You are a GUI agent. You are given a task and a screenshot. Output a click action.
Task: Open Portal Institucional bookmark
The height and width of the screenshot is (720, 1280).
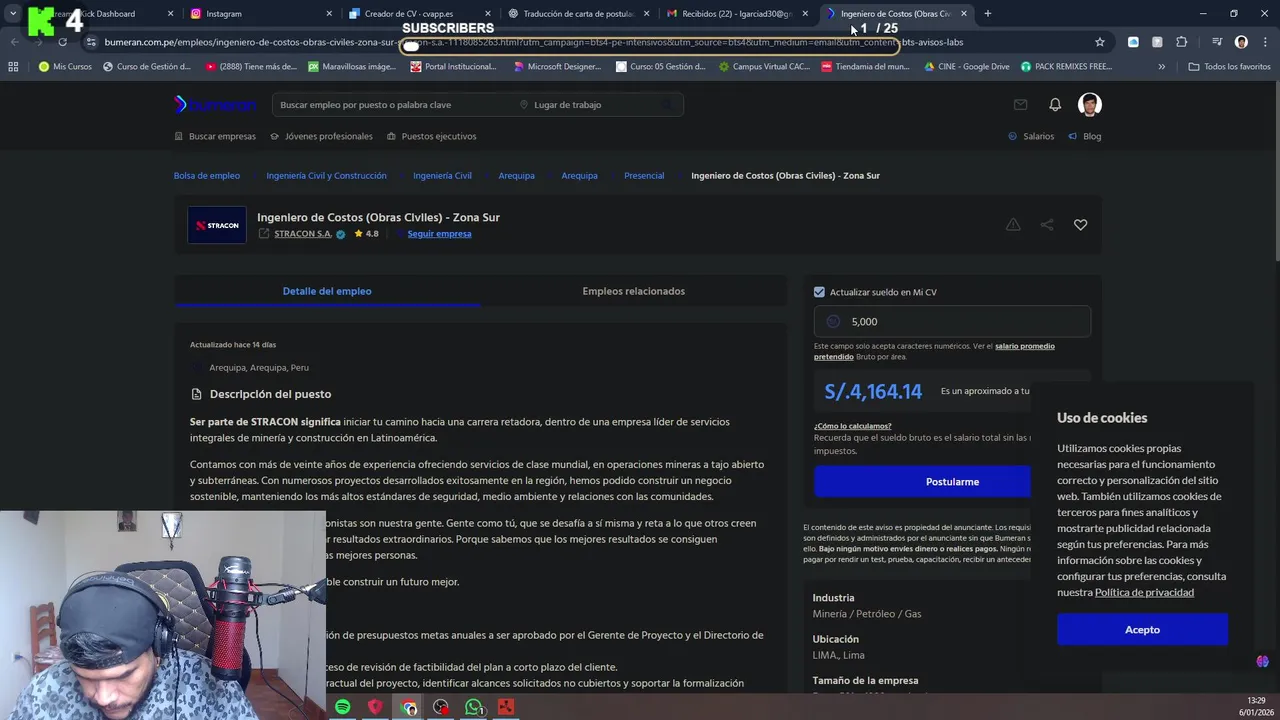click(453, 67)
